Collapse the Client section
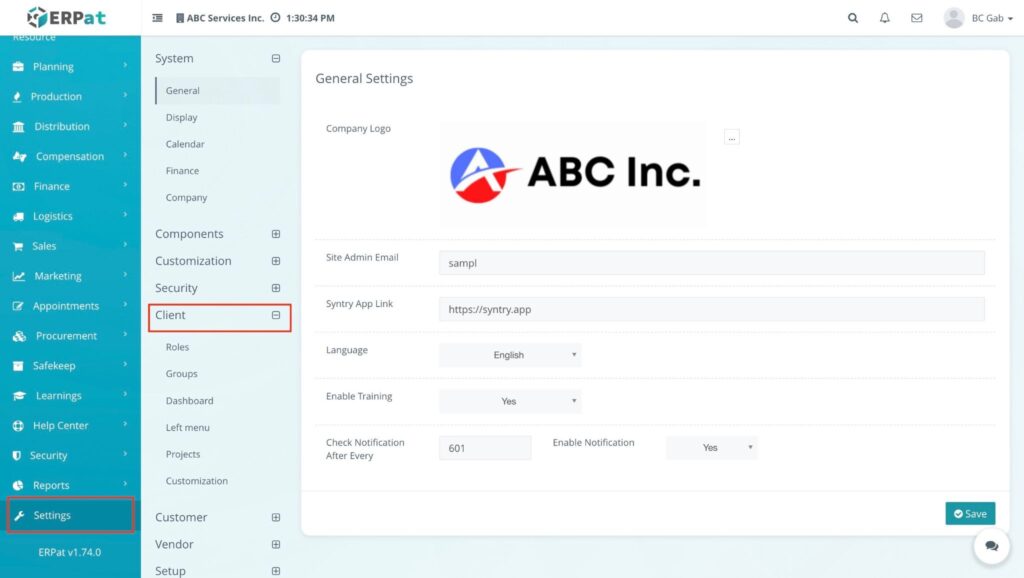 click(276, 315)
